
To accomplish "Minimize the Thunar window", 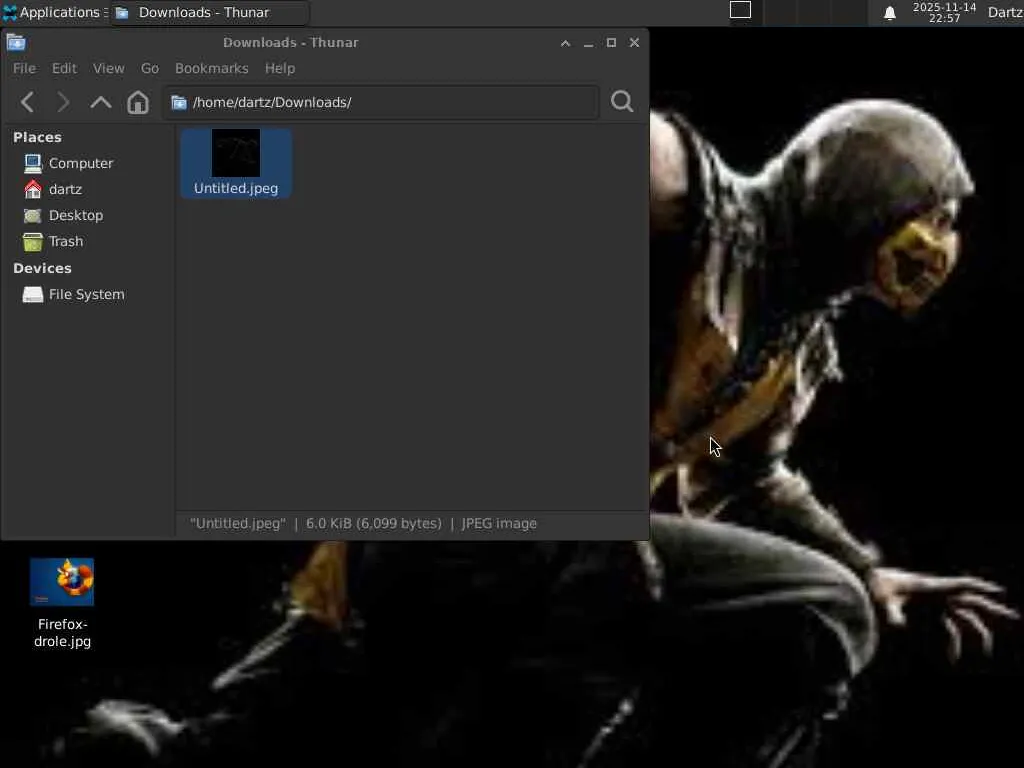I will 588,43.
